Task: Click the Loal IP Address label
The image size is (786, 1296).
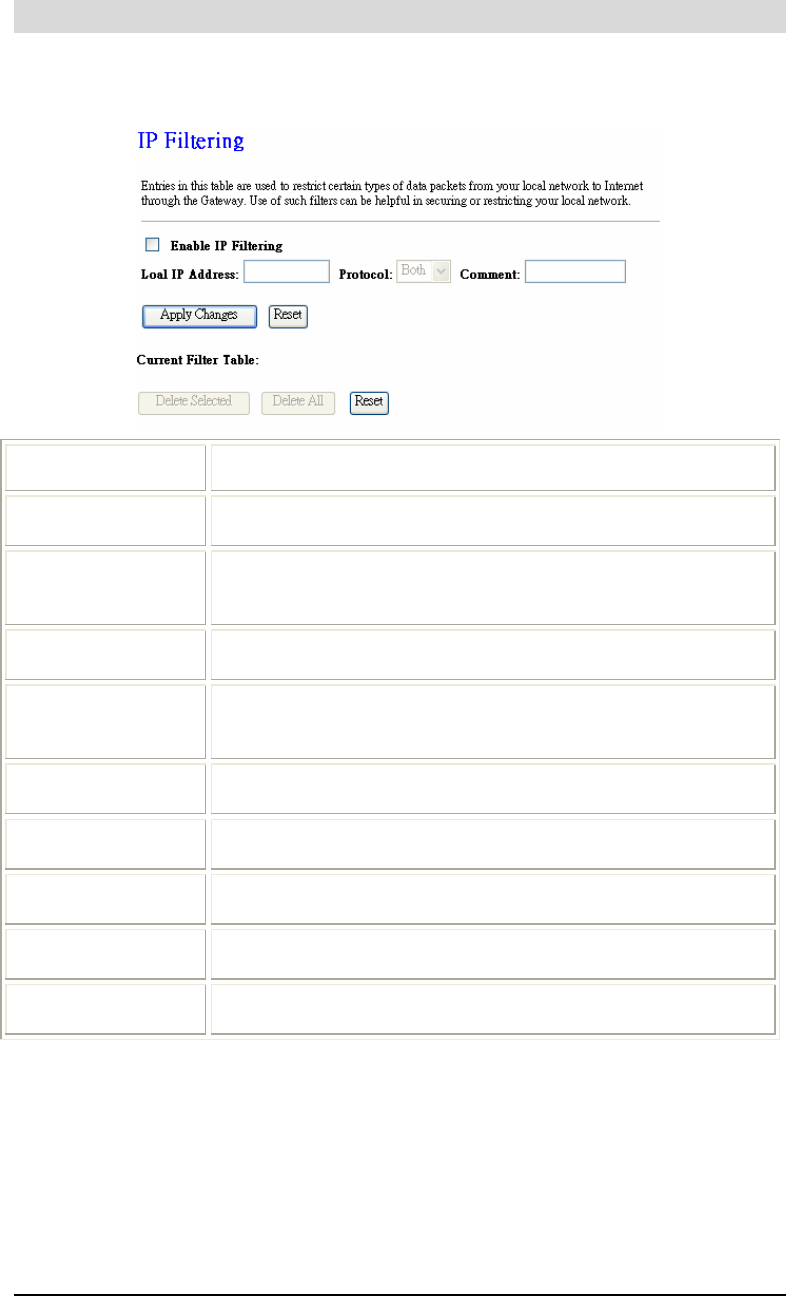Action: [x=188, y=274]
